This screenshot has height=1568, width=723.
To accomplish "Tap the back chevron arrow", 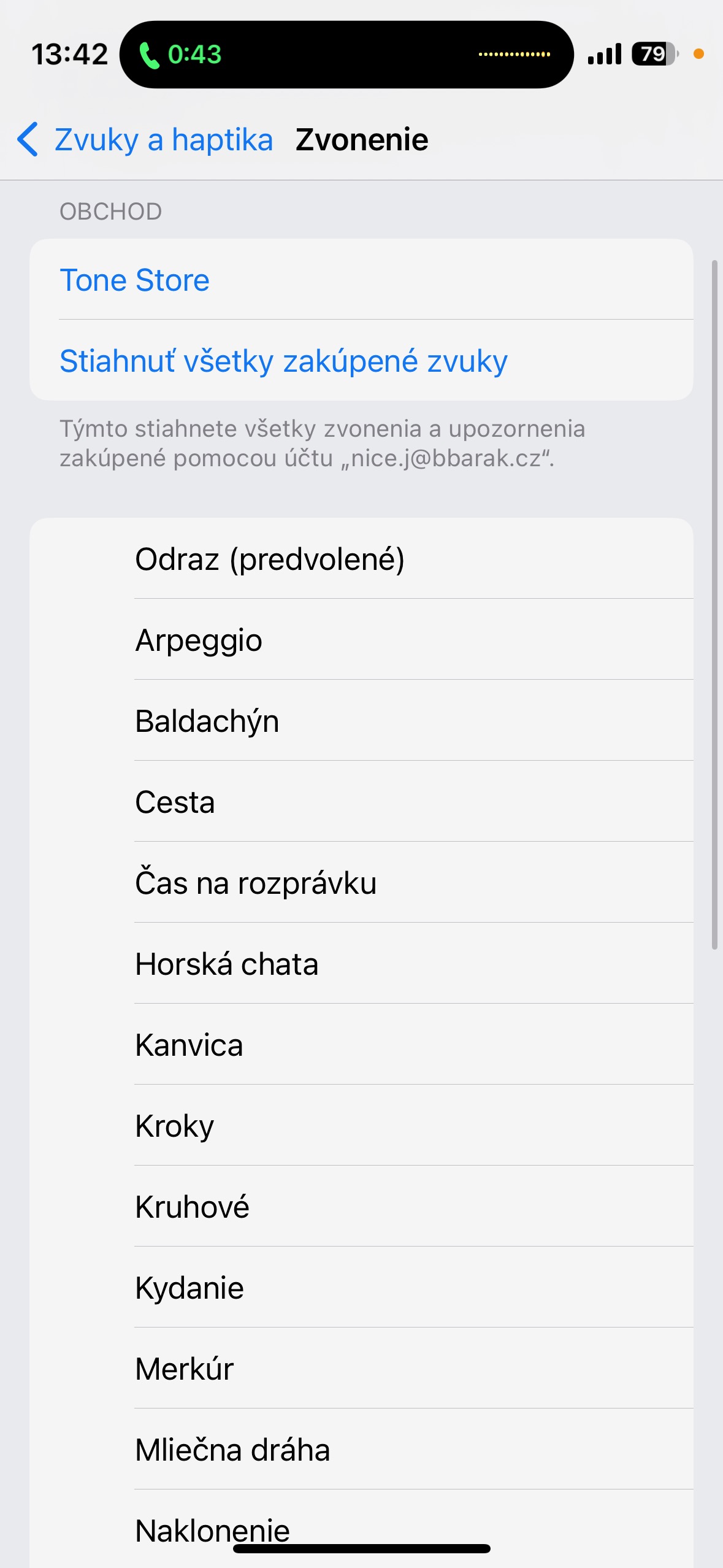I will 28,139.
